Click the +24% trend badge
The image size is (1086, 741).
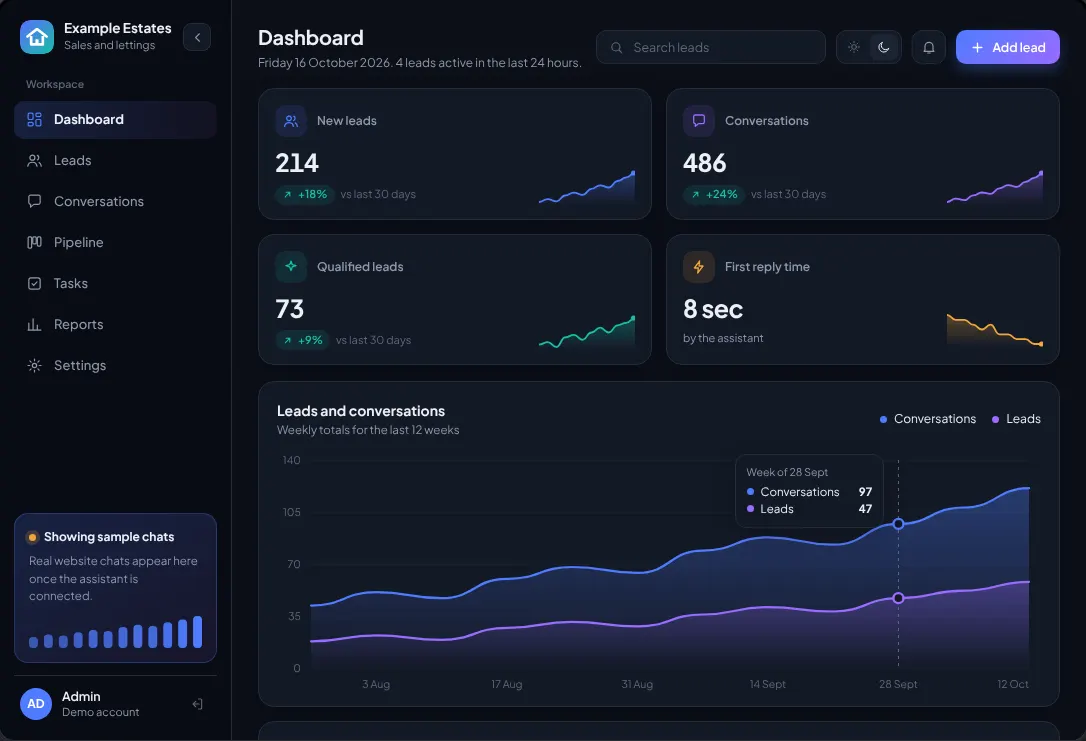pyautogui.click(x=713, y=195)
